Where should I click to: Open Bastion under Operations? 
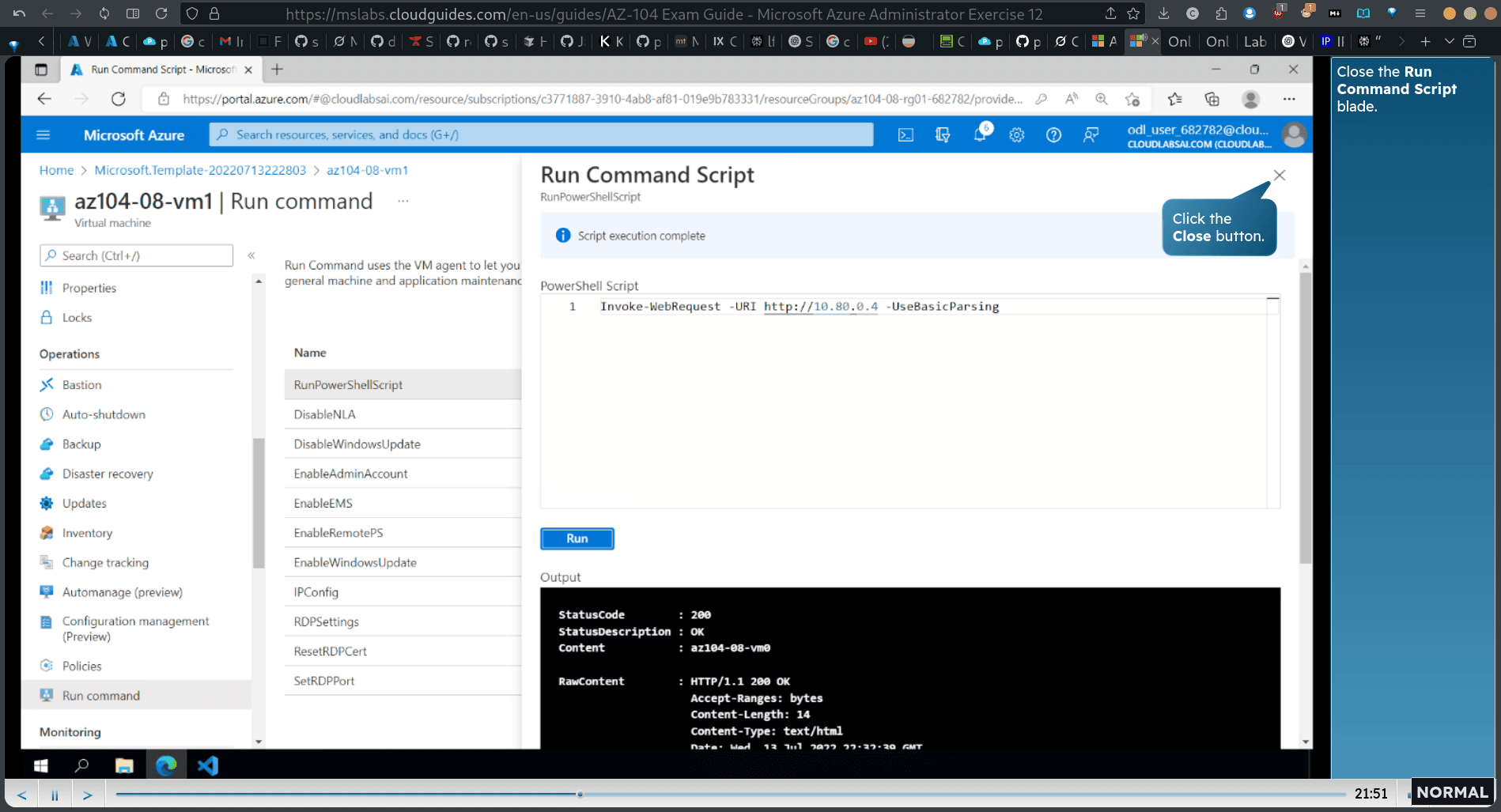click(81, 384)
